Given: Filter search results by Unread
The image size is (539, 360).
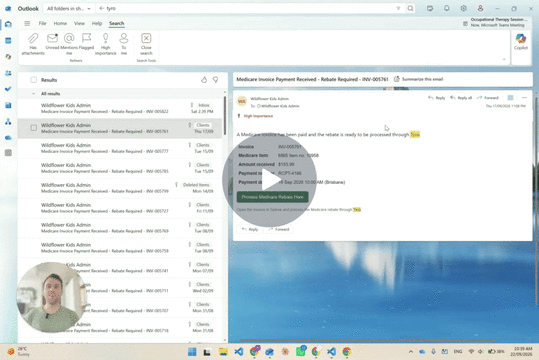Looking at the screenshot, I should [52, 41].
